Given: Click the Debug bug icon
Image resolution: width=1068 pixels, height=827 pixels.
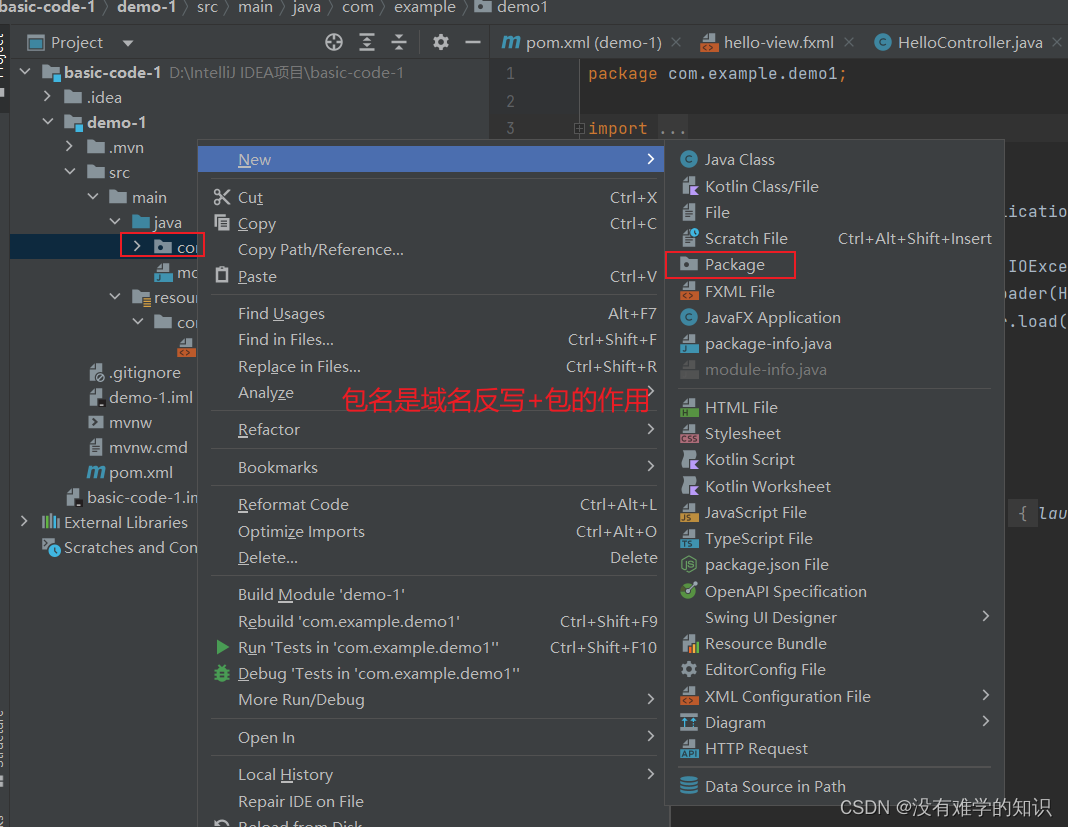Looking at the screenshot, I should pyautogui.click(x=222, y=674).
